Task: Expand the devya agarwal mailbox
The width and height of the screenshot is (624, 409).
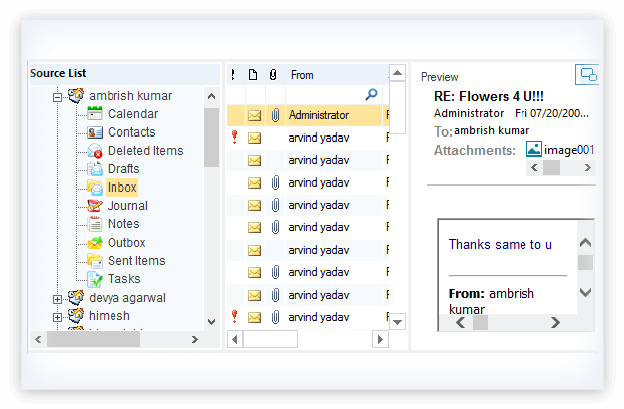Action: (x=58, y=298)
